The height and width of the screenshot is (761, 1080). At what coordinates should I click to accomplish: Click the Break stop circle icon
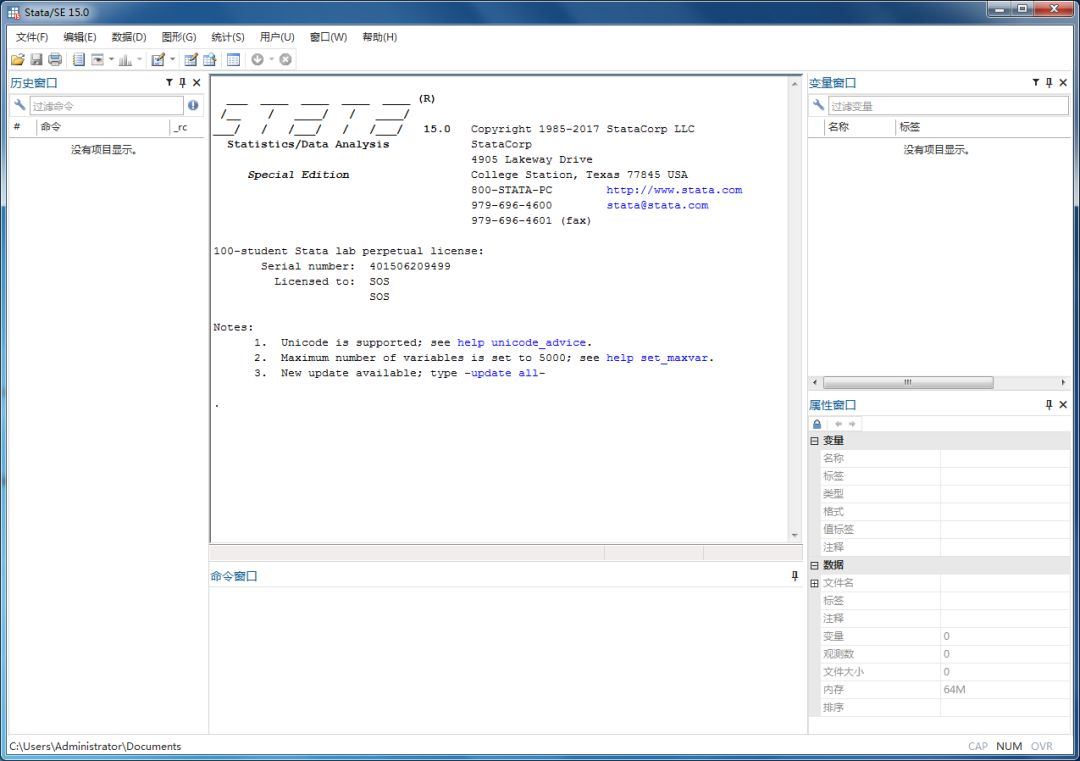(285, 60)
